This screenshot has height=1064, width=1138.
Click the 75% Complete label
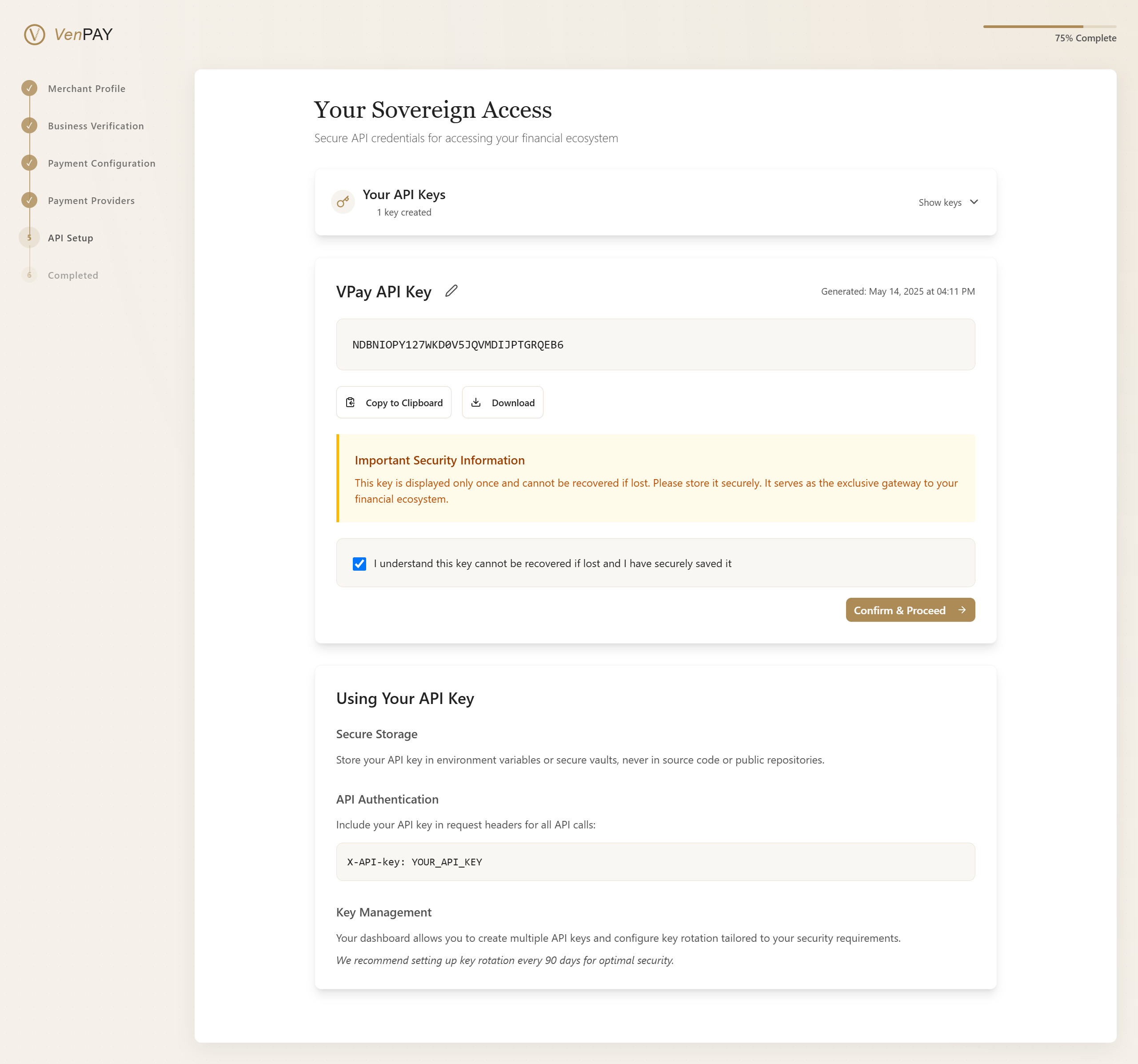click(1085, 38)
